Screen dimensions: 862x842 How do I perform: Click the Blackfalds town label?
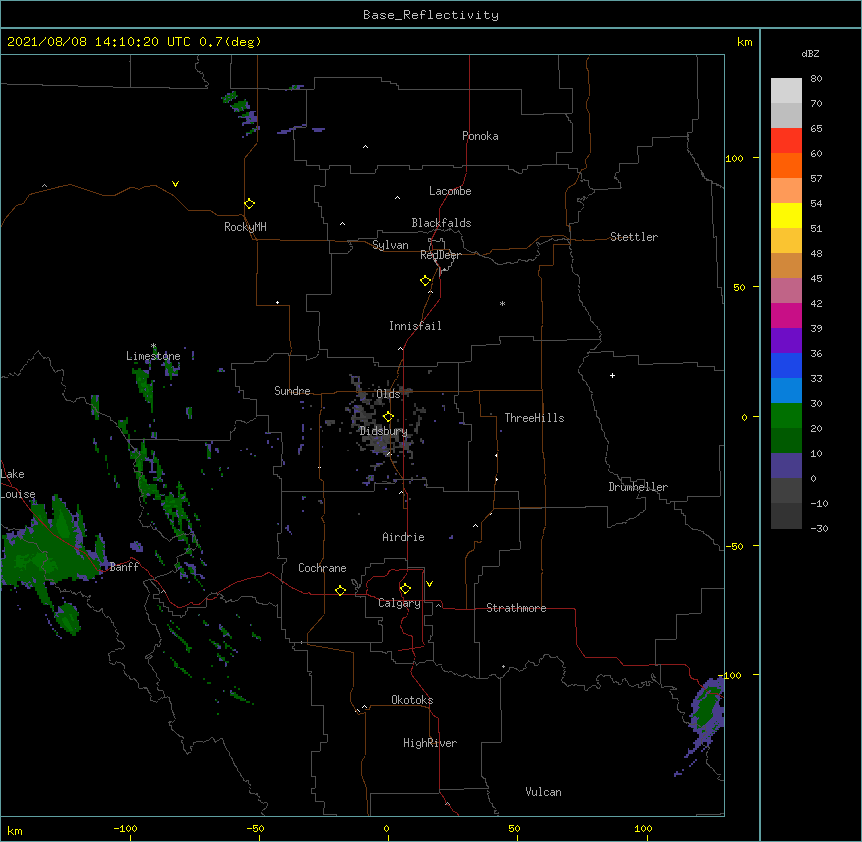click(441, 223)
